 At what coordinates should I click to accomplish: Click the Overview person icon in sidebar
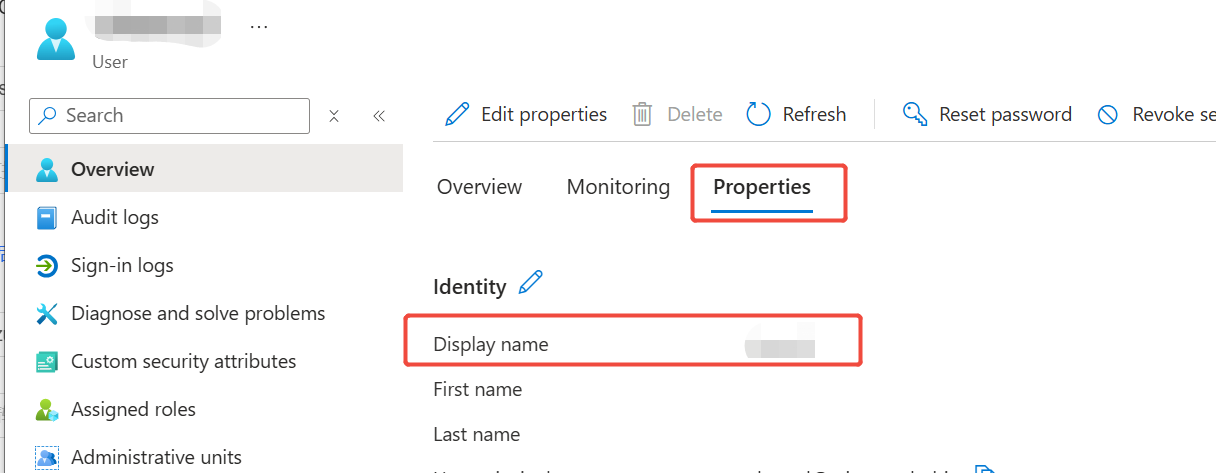click(47, 169)
